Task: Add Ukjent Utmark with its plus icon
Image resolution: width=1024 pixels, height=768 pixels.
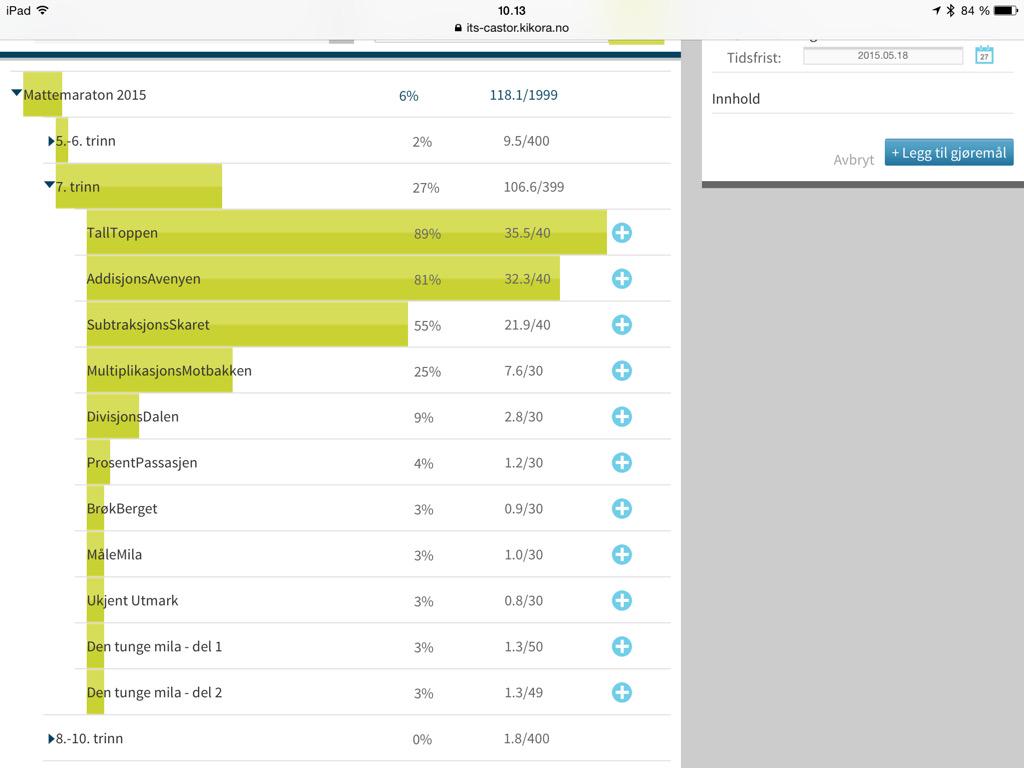Action: 622,601
